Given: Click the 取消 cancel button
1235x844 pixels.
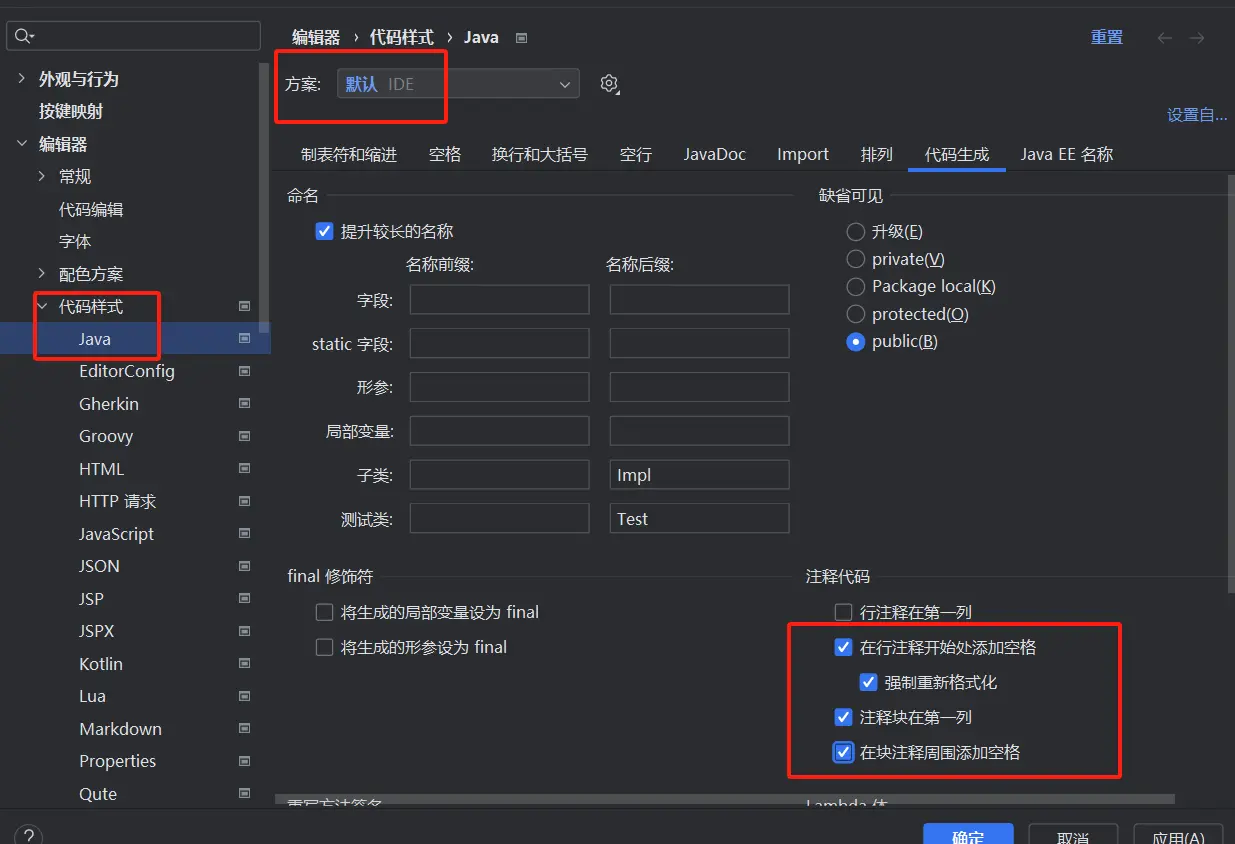Looking at the screenshot, I should point(1072,836).
